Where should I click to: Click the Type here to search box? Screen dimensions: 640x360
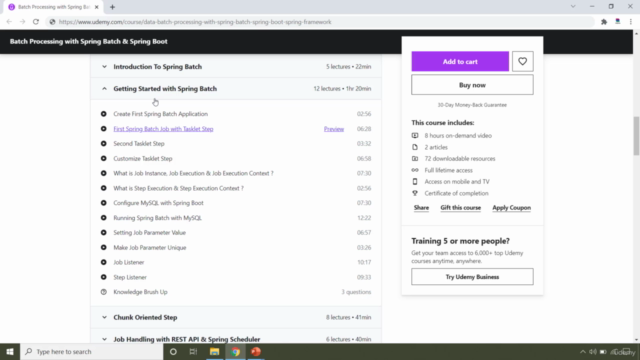(92, 351)
